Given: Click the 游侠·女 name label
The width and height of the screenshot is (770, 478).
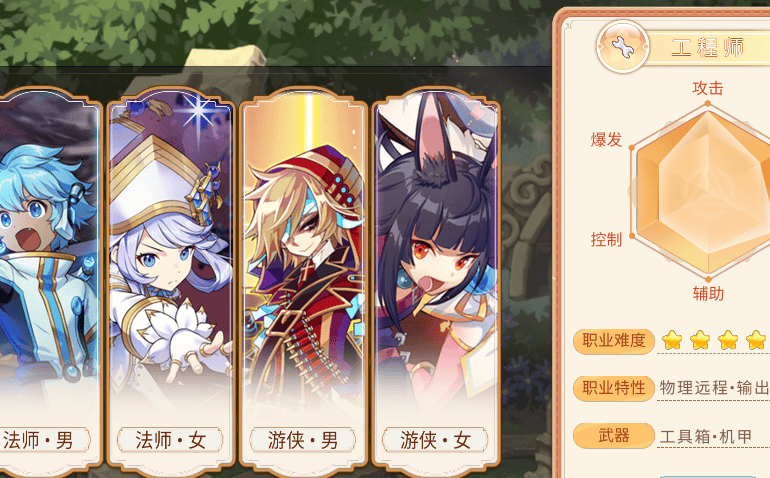Looking at the screenshot, I should [x=436, y=440].
